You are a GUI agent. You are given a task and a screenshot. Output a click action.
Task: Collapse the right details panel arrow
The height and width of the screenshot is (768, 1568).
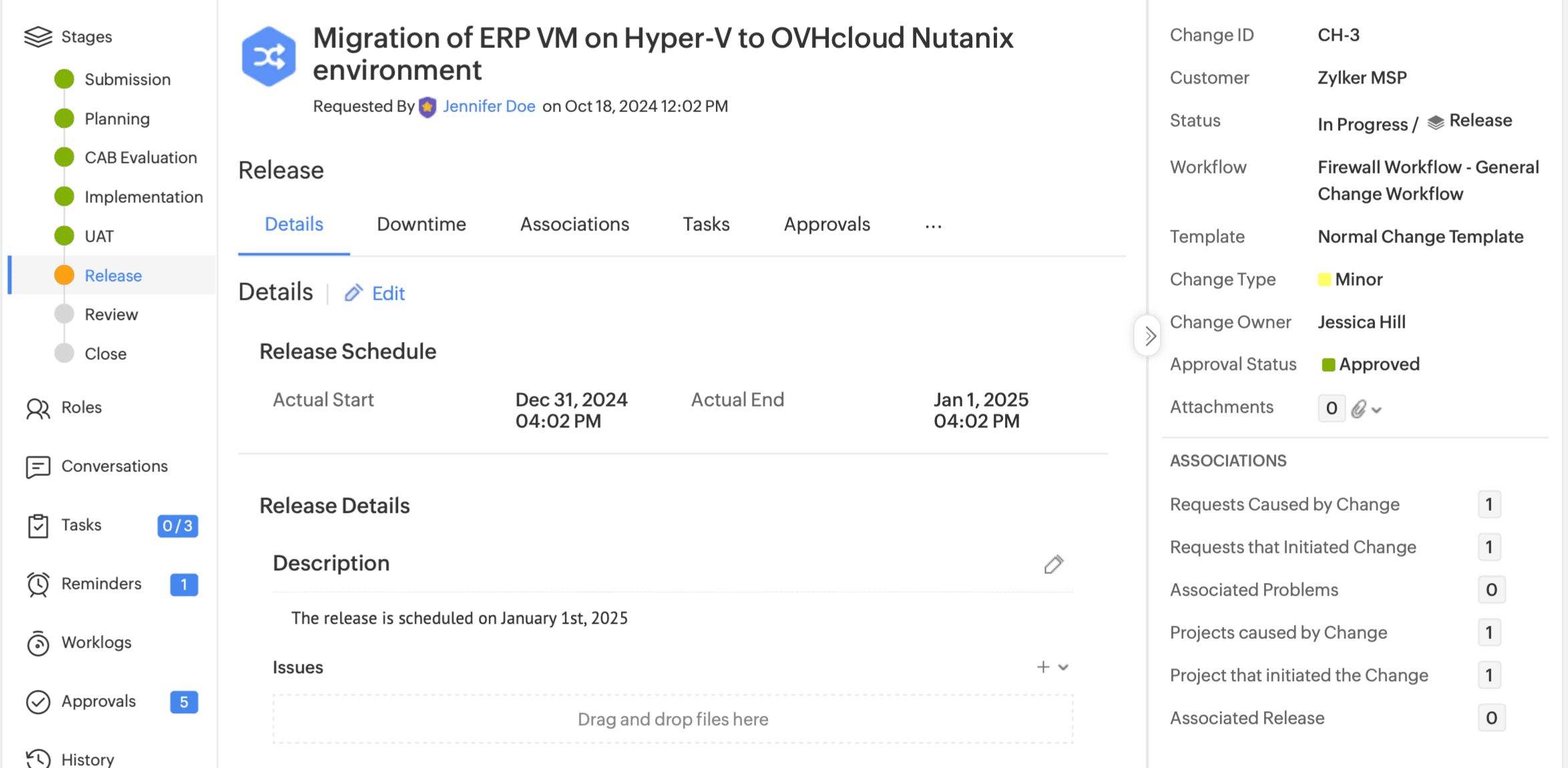pos(1149,336)
